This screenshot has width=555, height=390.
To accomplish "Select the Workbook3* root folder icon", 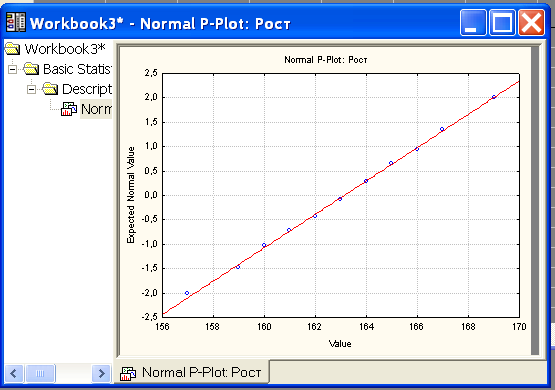I will coord(12,49).
